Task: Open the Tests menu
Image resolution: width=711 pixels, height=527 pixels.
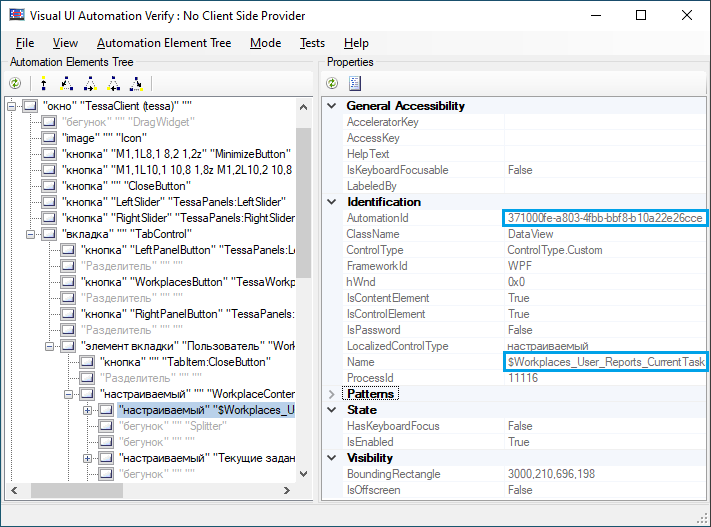Action: click(312, 43)
